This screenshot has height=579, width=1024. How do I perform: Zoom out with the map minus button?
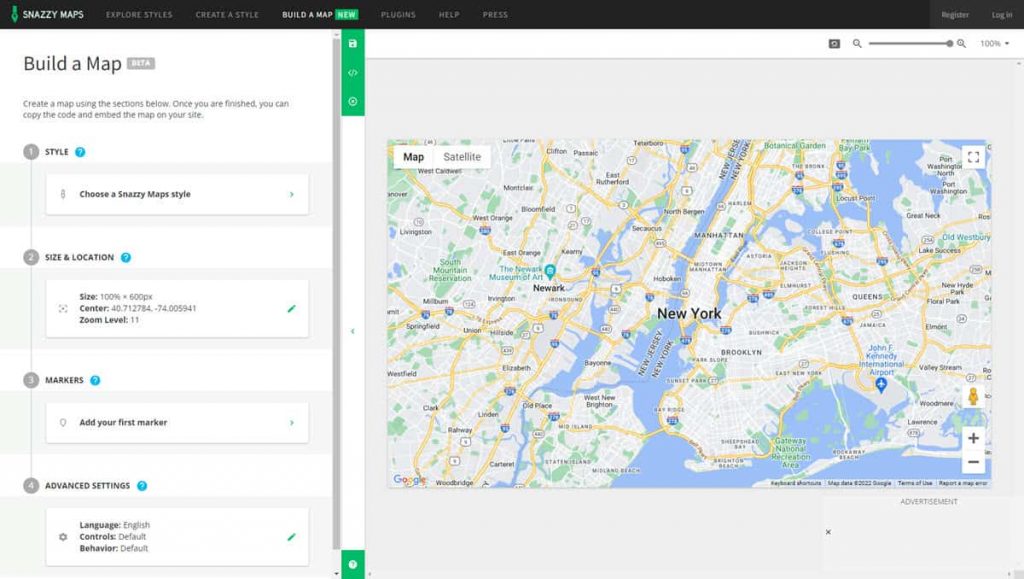[973, 462]
